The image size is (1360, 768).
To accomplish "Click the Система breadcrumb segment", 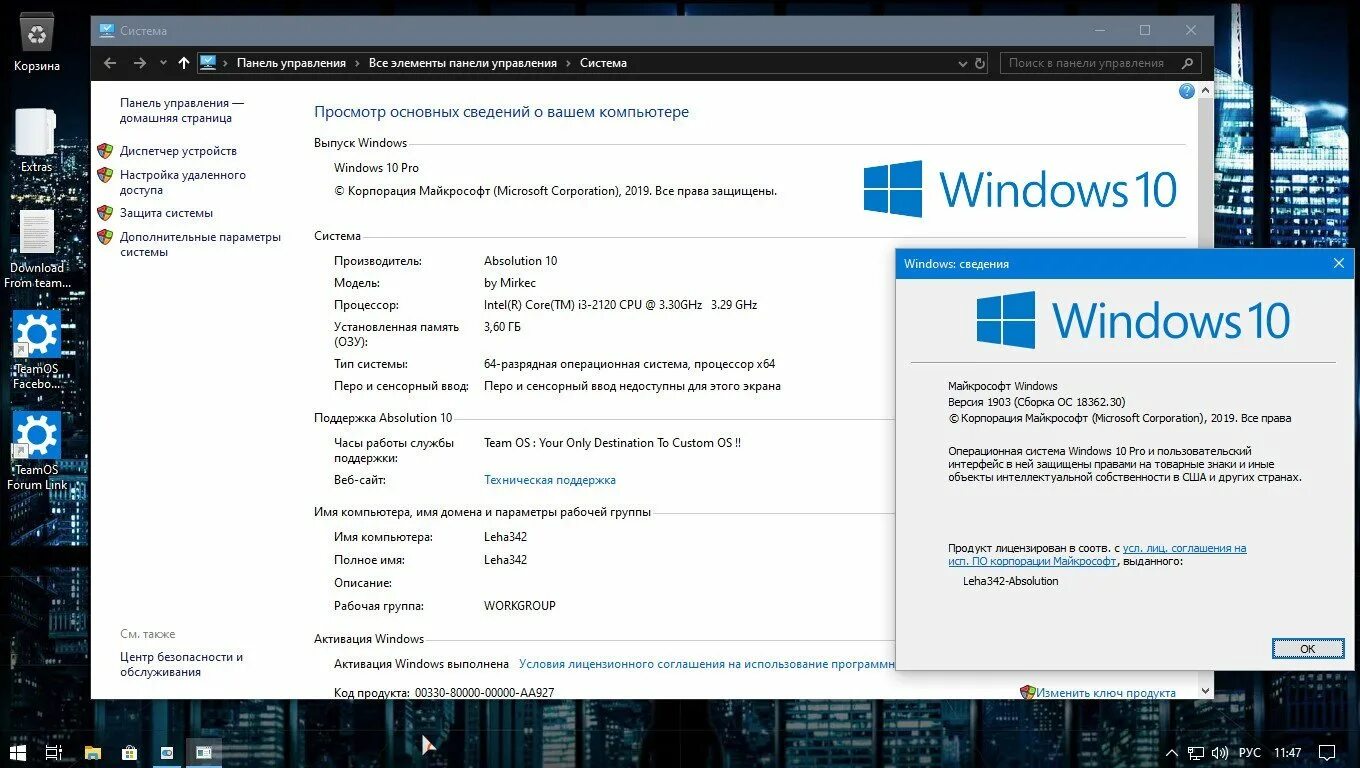I will click(x=603, y=63).
